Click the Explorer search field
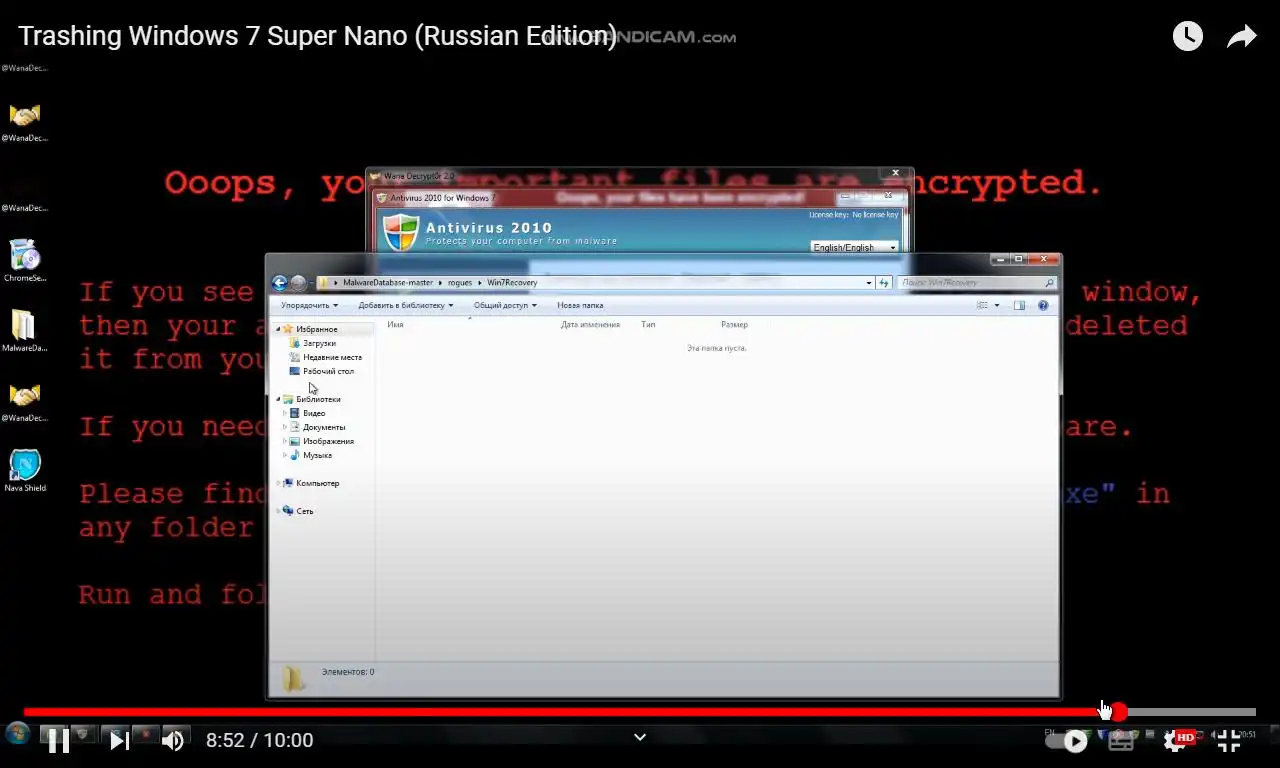 tap(977, 283)
